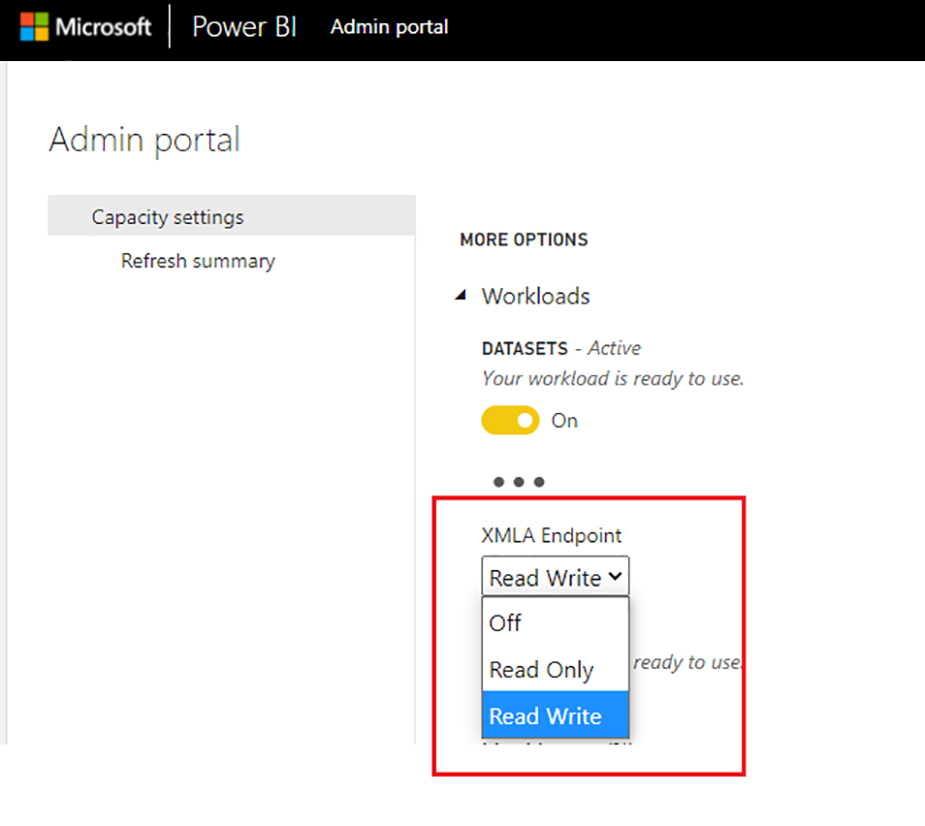Viewport: 925px width, 826px height.
Task: Select highlighted Read Write list option
Action: [x=555, y=715]
